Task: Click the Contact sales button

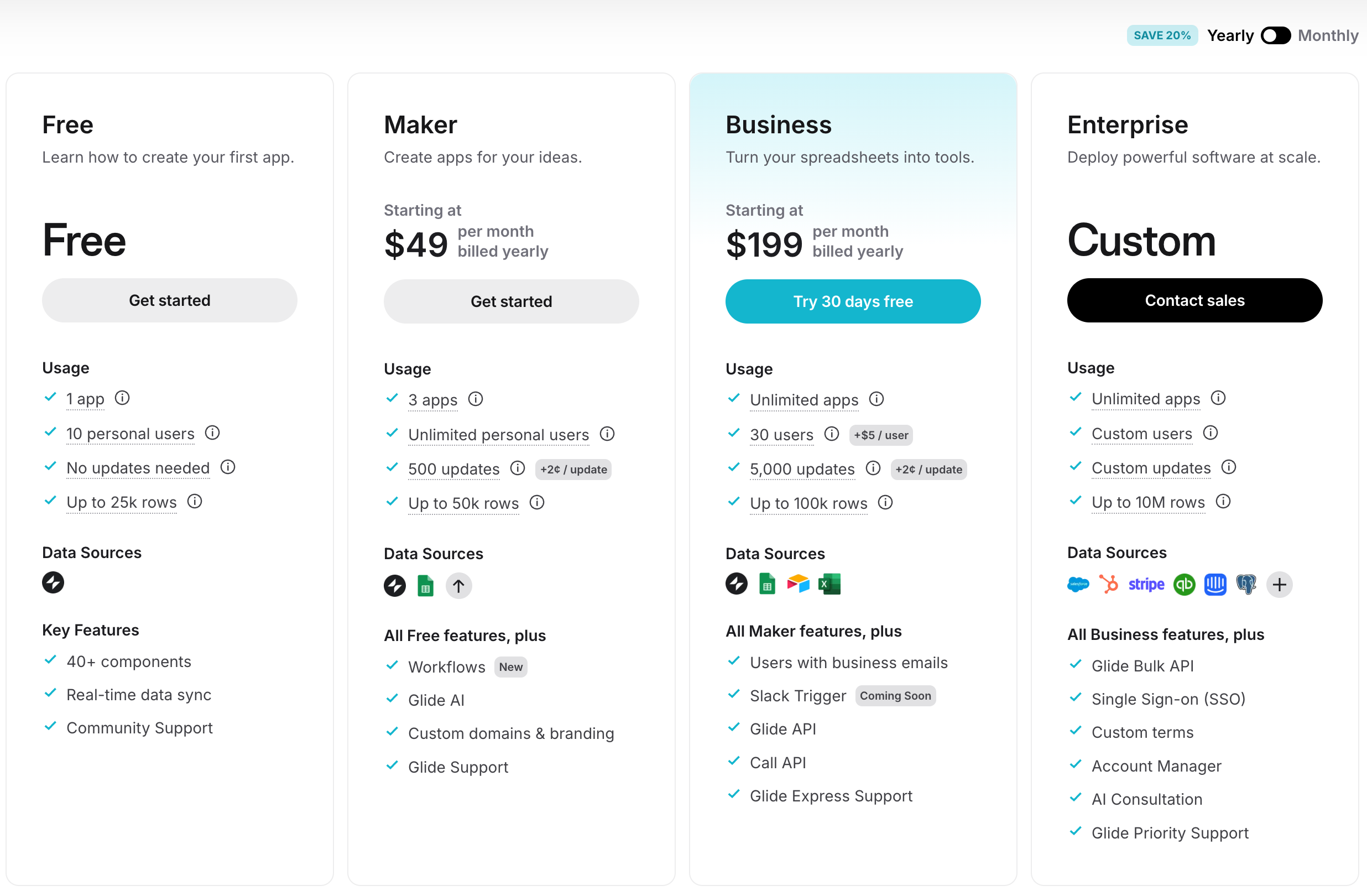Action: (1194, 300)
